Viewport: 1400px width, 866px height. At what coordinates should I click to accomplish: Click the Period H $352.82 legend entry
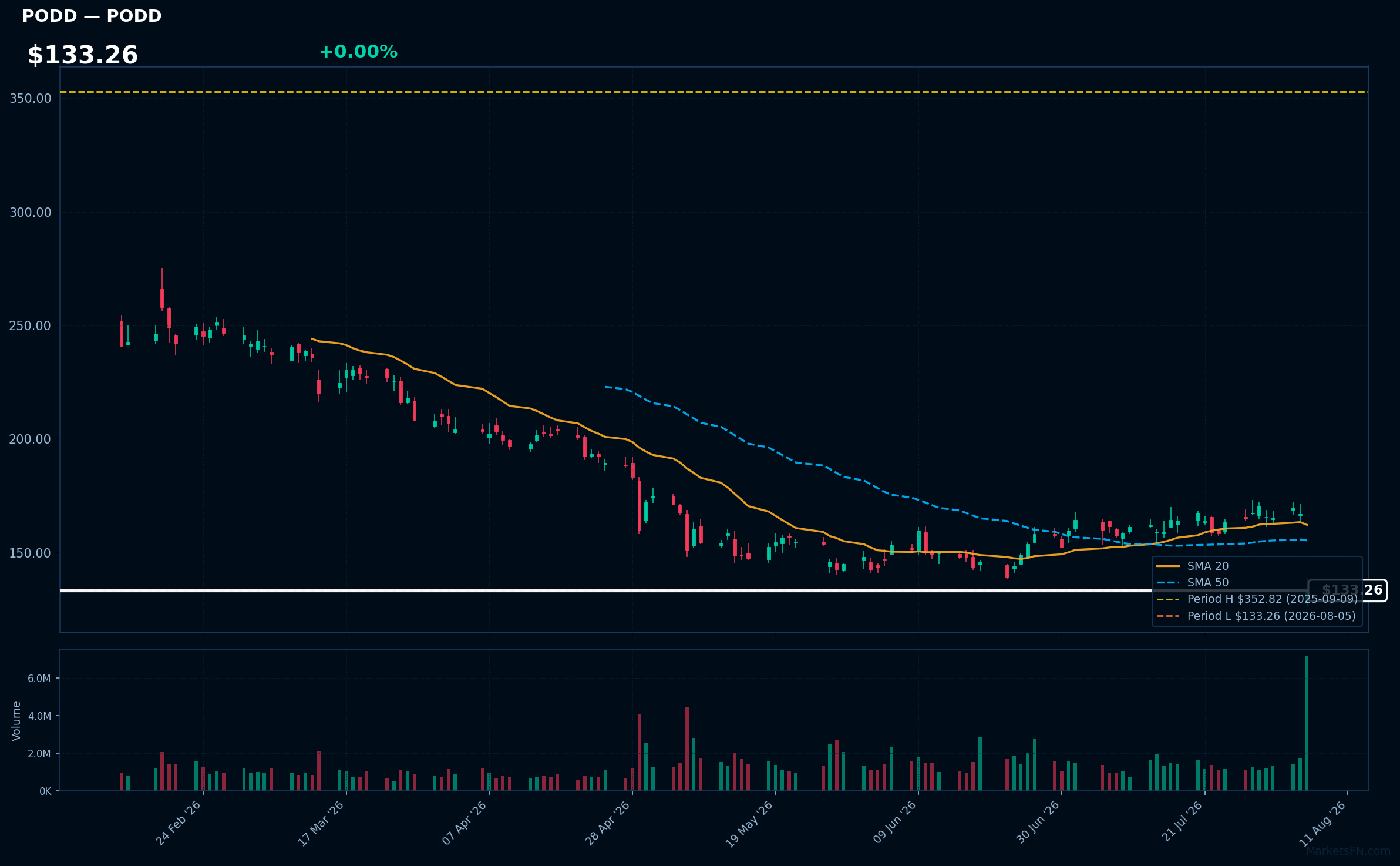pos(1257,599)
